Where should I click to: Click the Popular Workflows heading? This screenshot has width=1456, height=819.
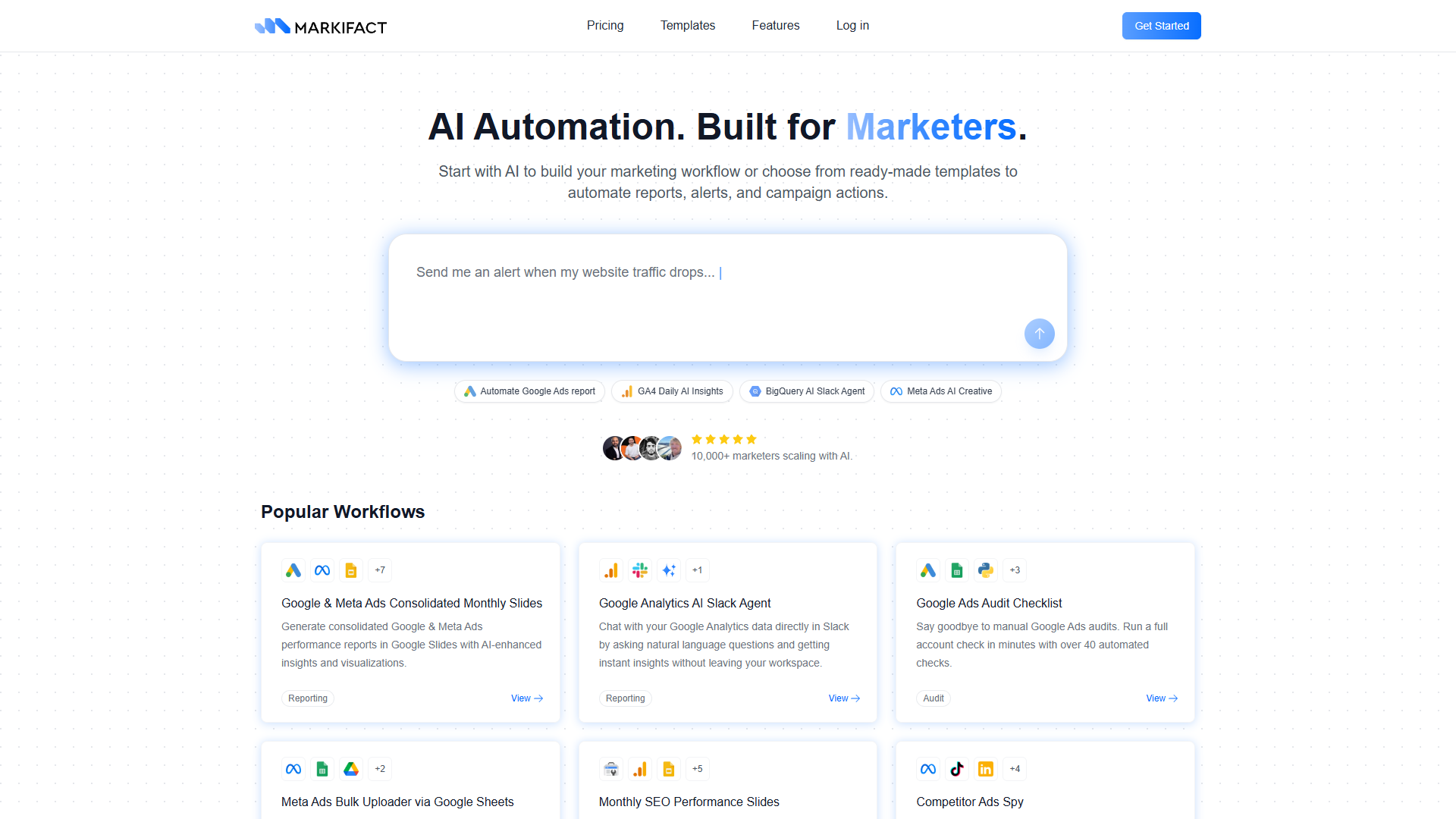pos(343,512)
